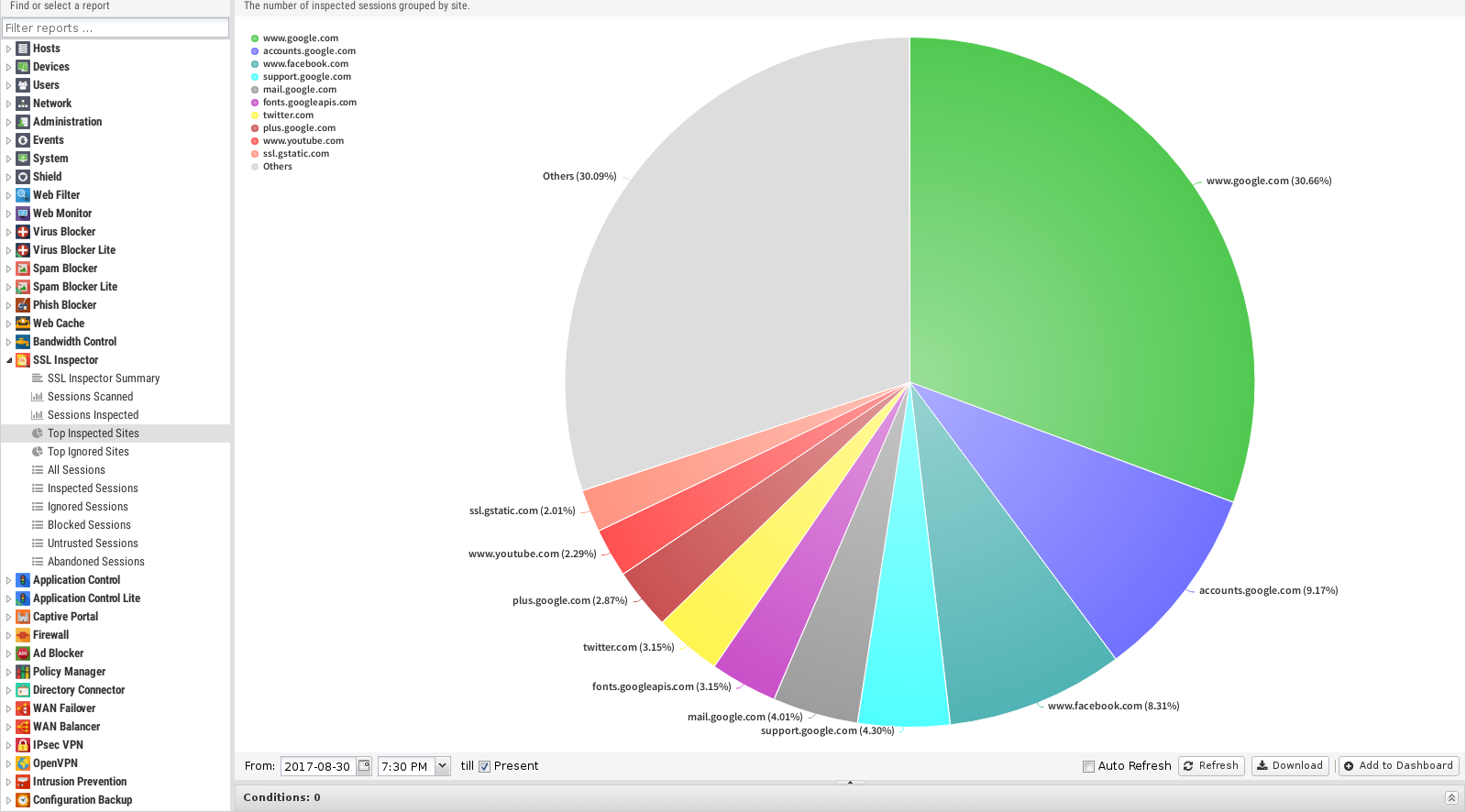Click the Ad Blocker app icon
Image resolution: width=1466 pixels, height=812 pixels.
click(23, 653)
